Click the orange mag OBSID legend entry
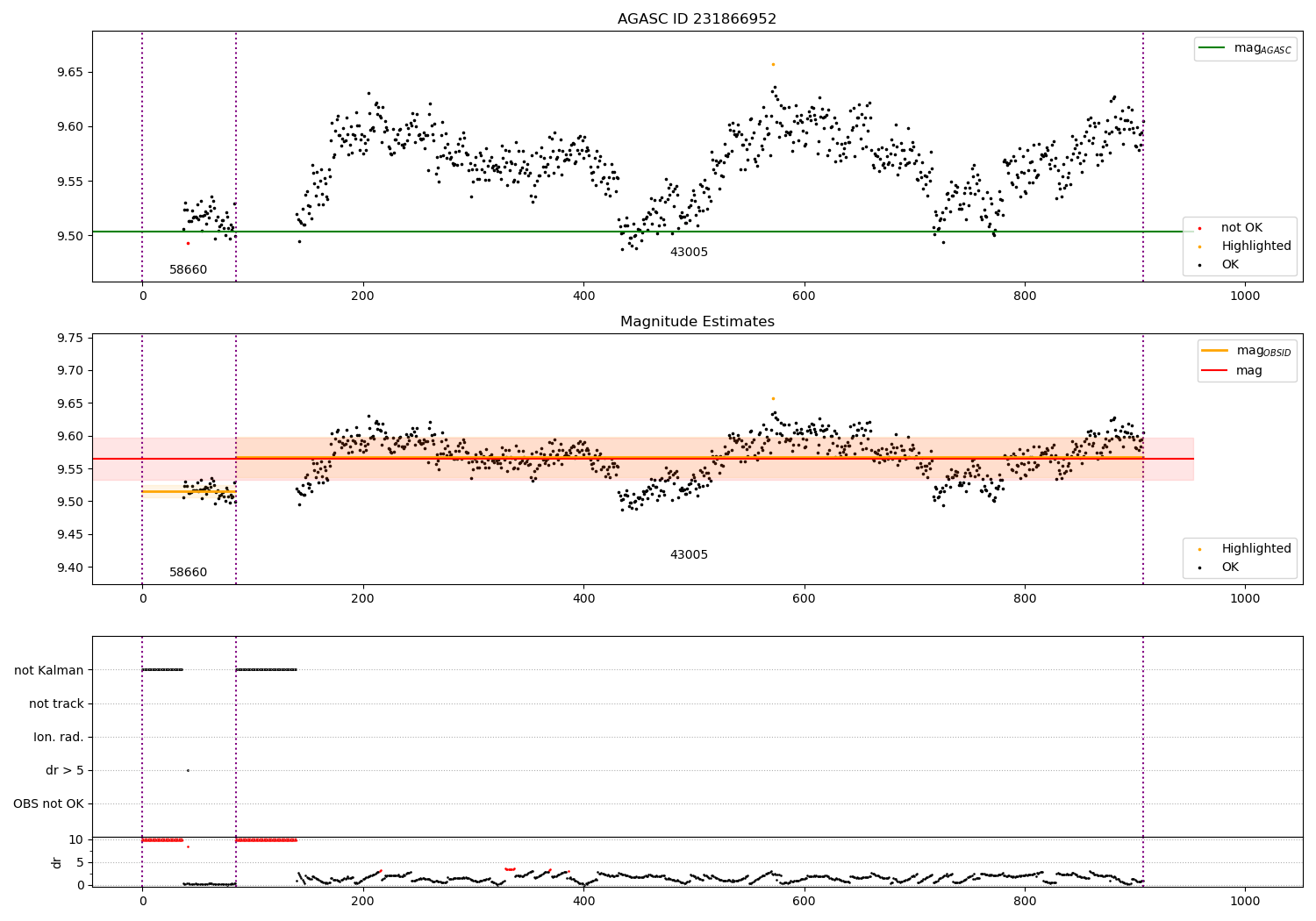 click(1246, 351)
